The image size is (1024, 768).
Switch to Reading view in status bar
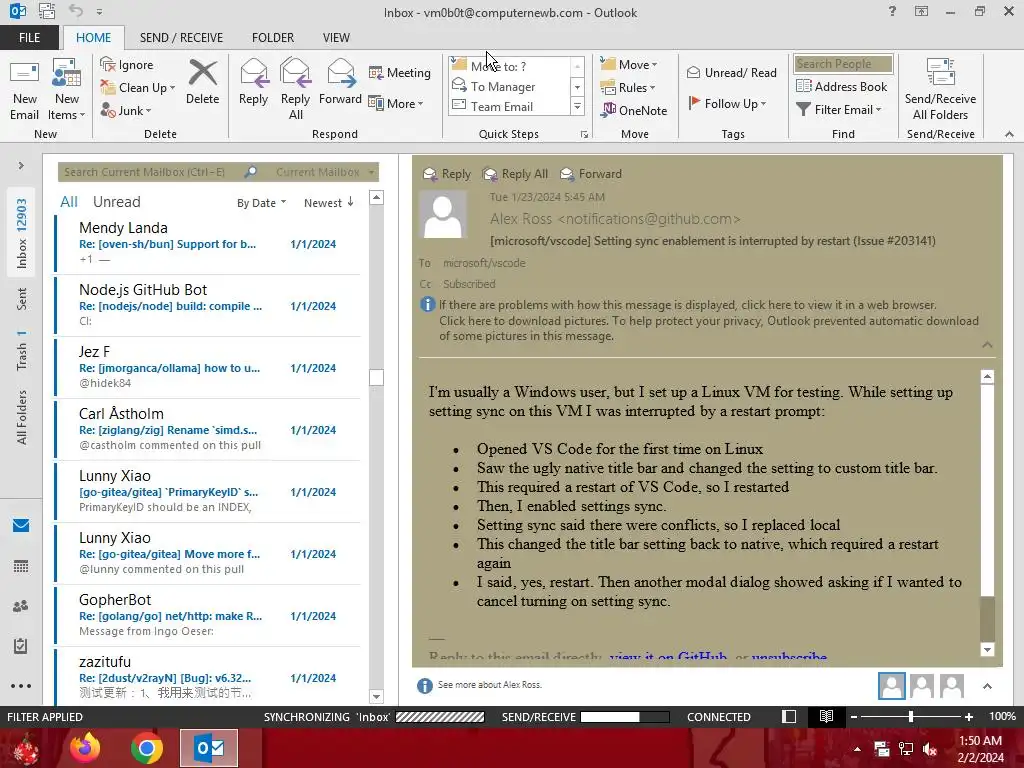point(826,716)
